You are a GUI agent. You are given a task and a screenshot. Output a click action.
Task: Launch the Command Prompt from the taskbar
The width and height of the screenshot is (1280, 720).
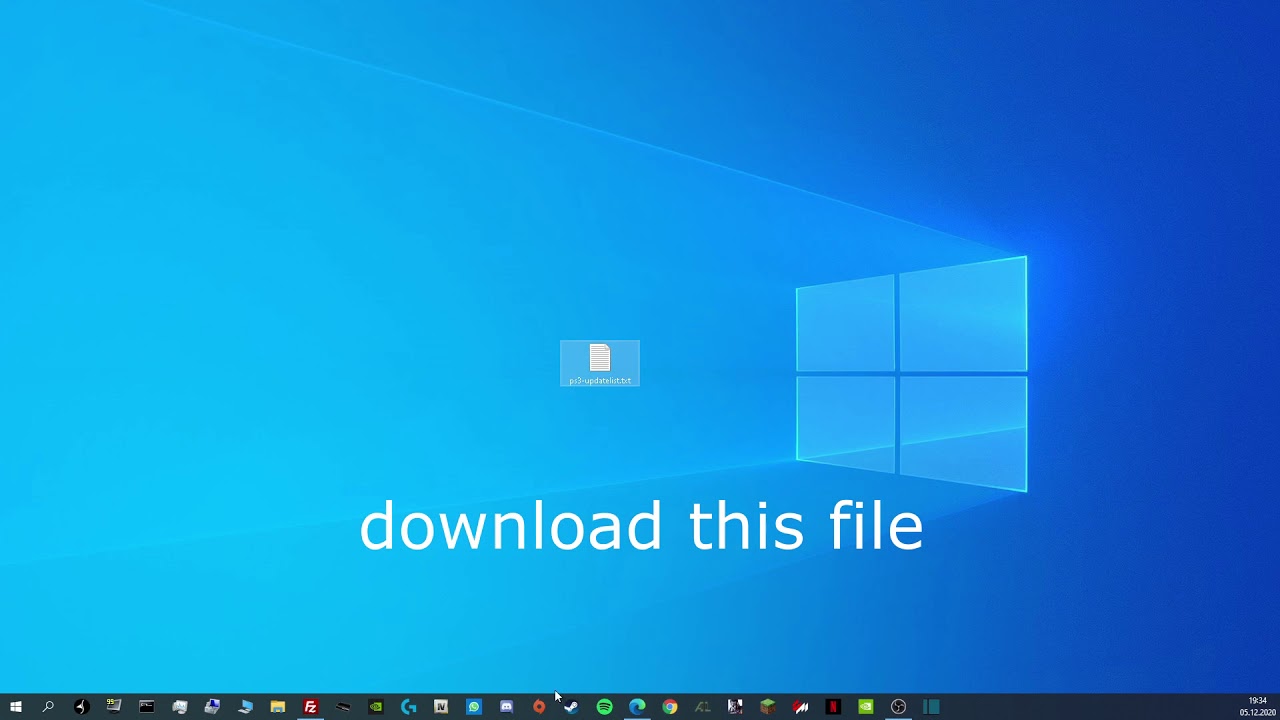(x=147, y=707)
